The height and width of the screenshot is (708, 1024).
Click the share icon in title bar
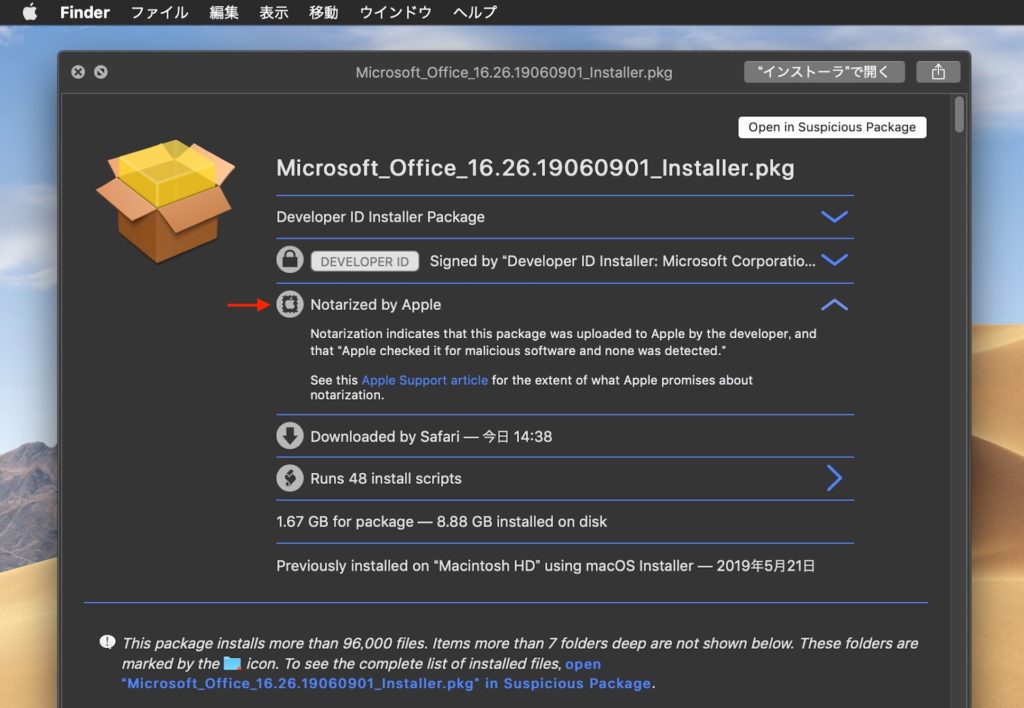click(938, 72)
